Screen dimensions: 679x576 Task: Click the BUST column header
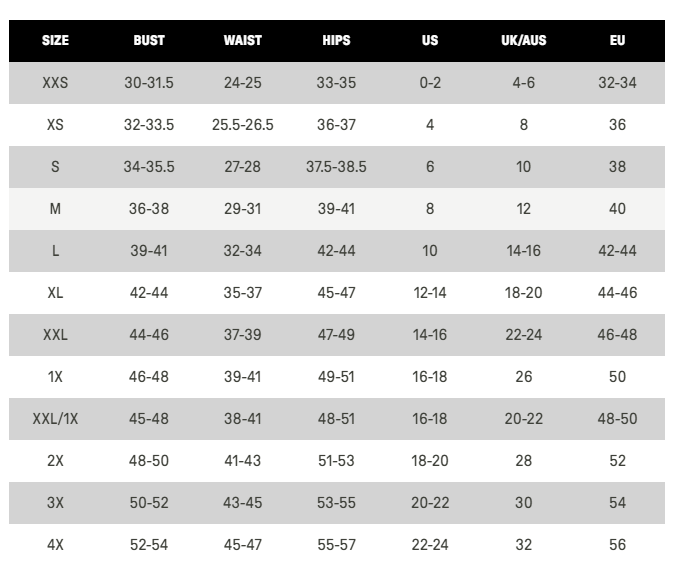click(x=149, y=41)
